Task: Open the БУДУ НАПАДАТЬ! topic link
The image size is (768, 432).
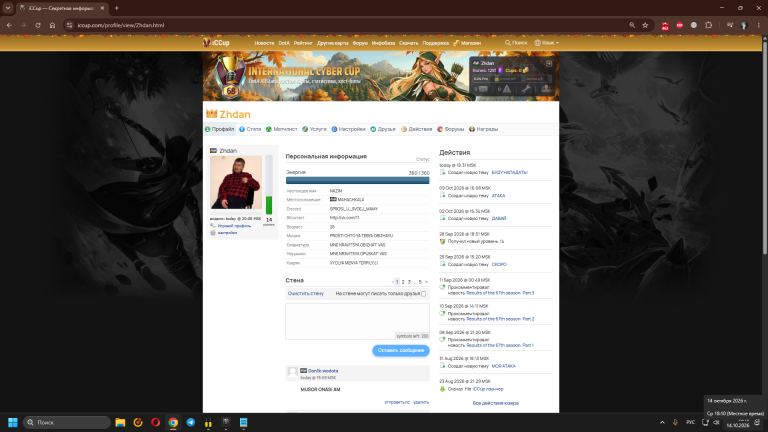Action: (x=509, y=172)
